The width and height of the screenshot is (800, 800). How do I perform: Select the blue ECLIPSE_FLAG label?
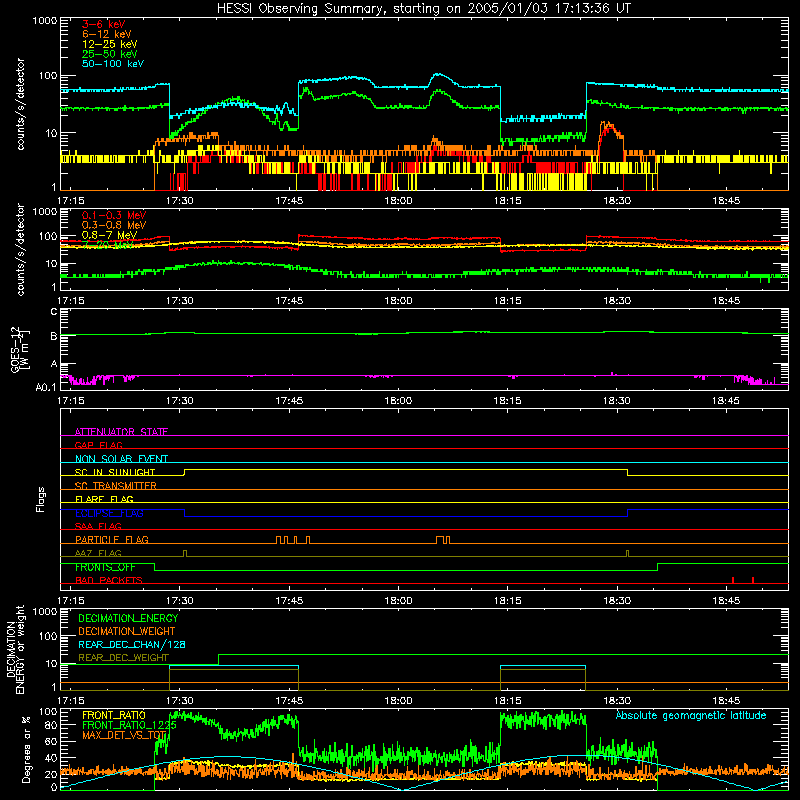109,513
